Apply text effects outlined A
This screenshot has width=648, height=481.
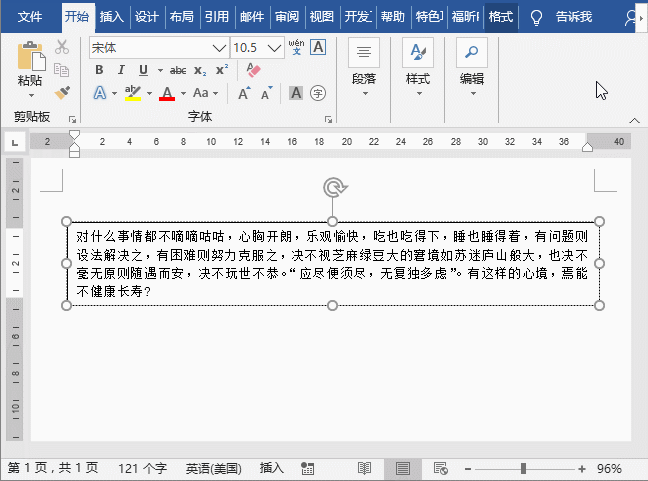click(100, 93)
